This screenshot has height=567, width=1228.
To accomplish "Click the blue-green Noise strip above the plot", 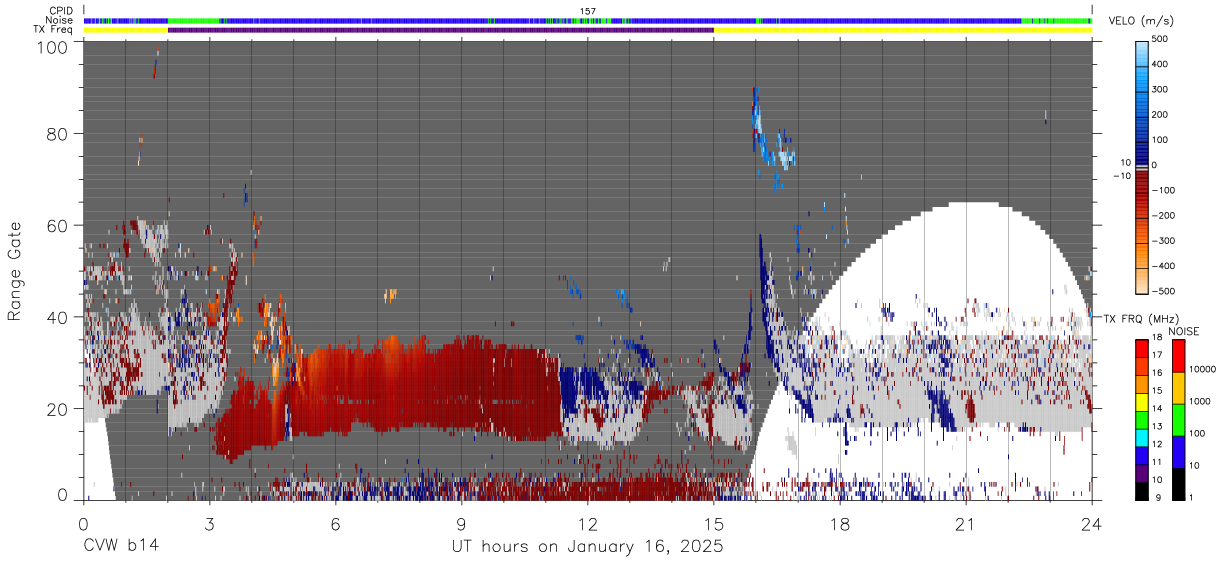I will coord(588,20).
